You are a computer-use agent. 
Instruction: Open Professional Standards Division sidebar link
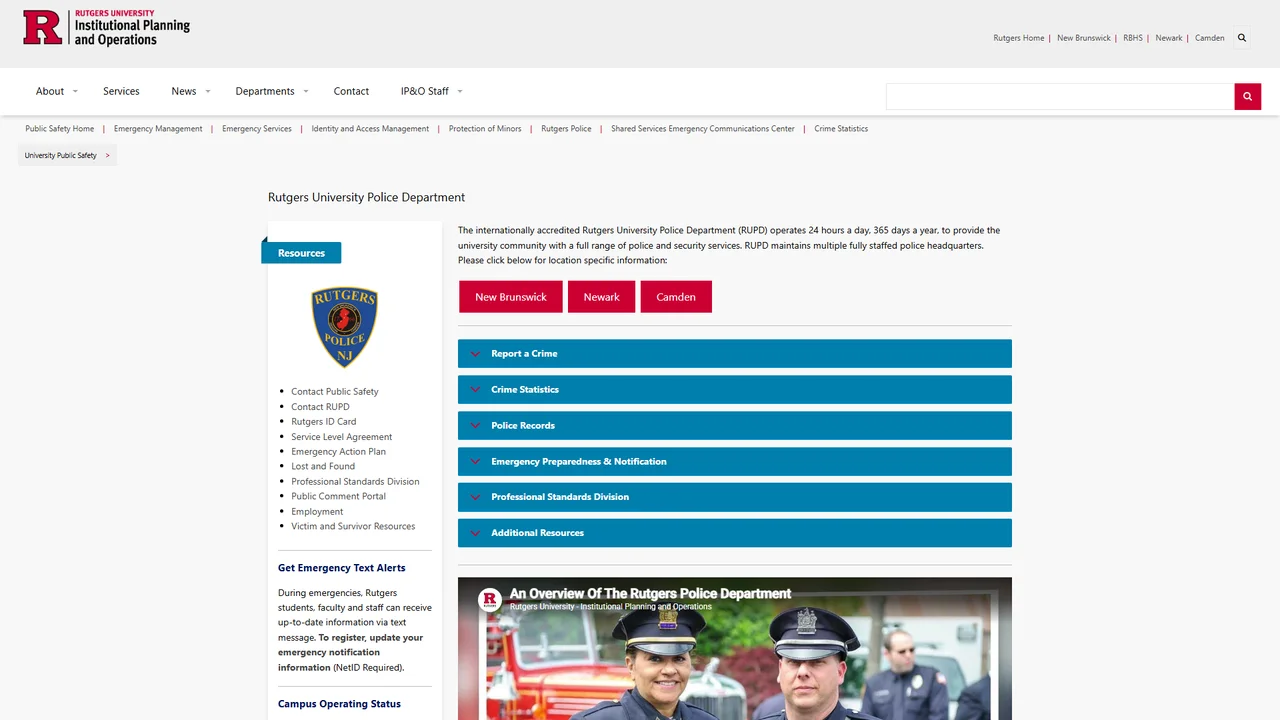[x=355, y=482]
